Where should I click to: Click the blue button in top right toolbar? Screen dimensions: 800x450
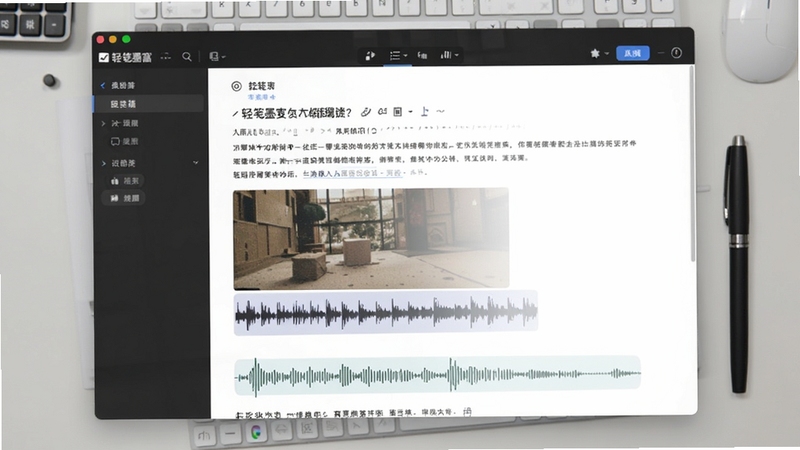click(x=633, y=53)
